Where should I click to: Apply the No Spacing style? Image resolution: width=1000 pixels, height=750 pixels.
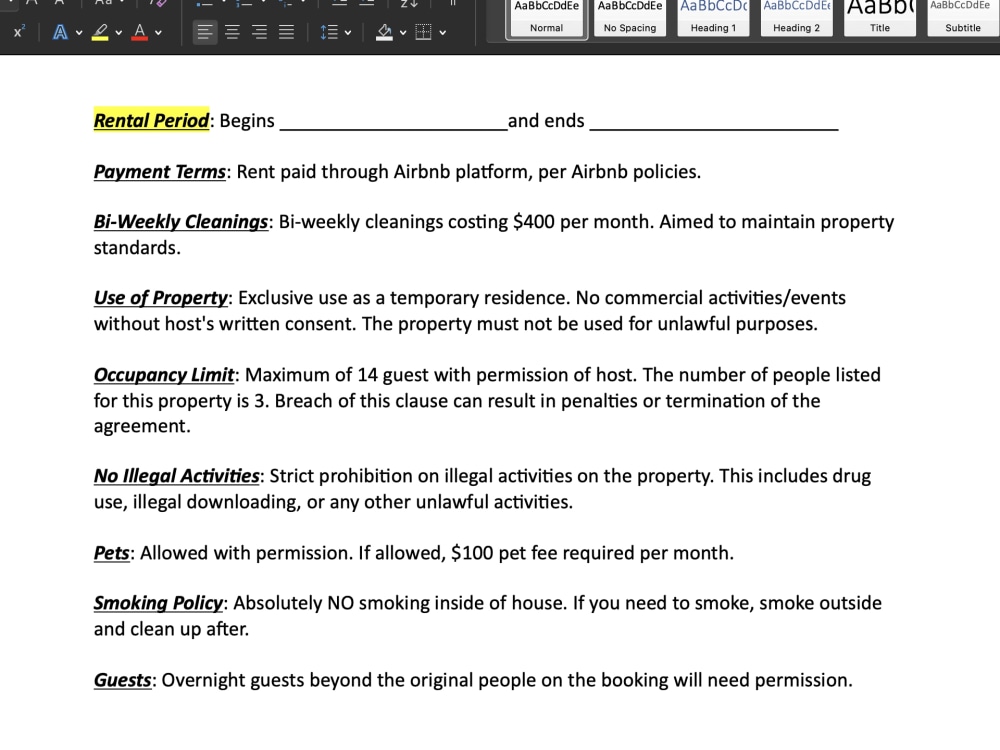630,18
